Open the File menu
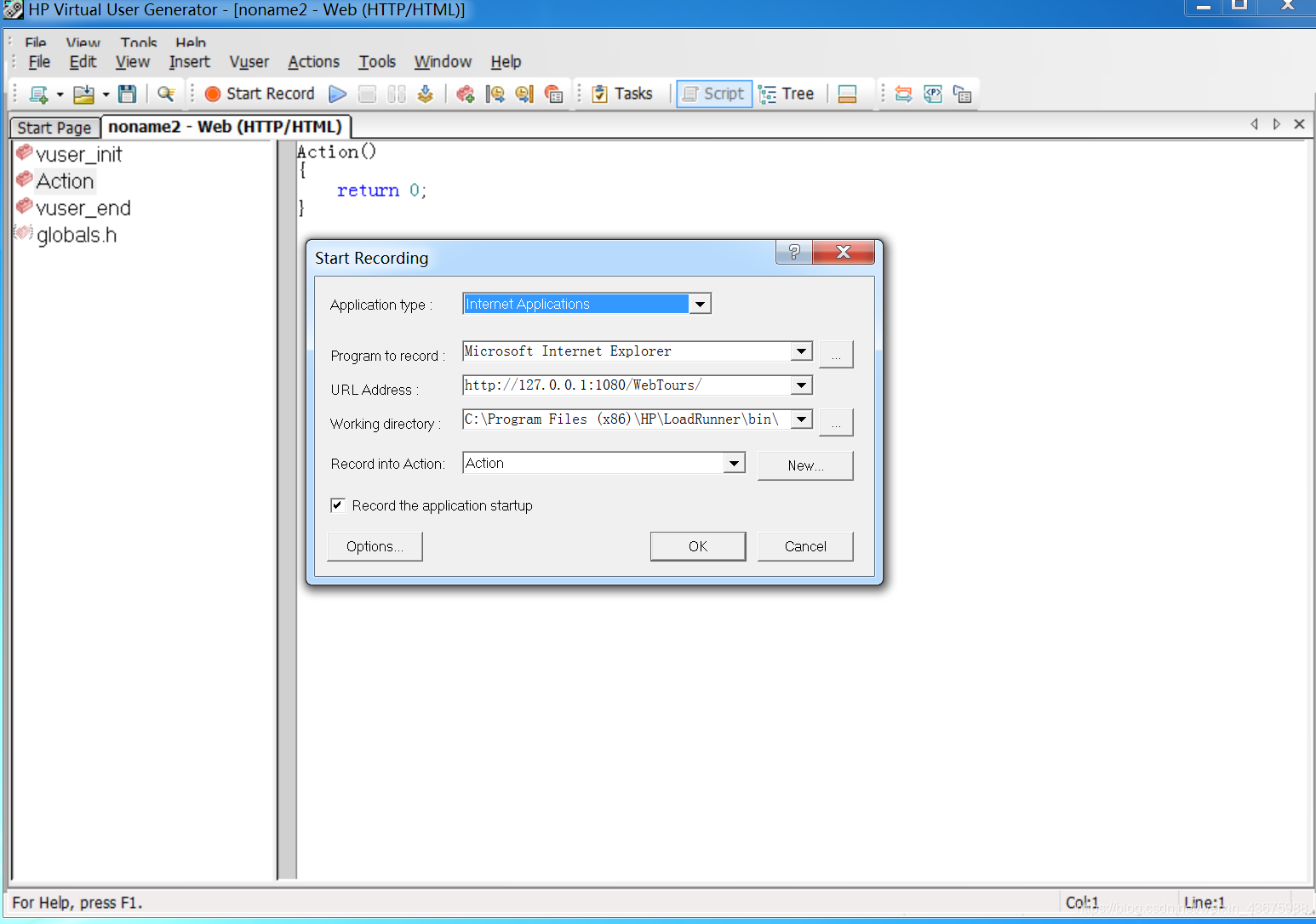Image resolution: width=1316 pixels, height=924 pixels. pyautogui.click(x=39, y=62)
